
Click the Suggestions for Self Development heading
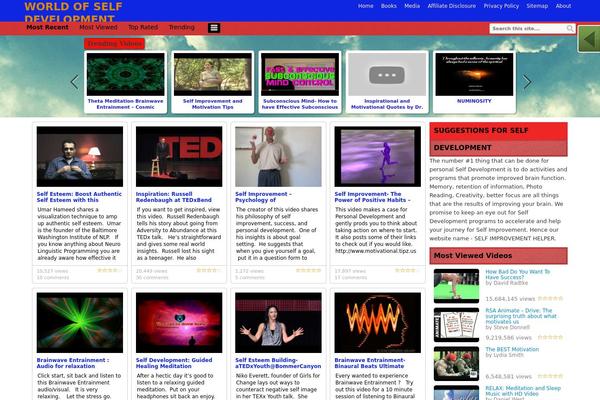498,139
